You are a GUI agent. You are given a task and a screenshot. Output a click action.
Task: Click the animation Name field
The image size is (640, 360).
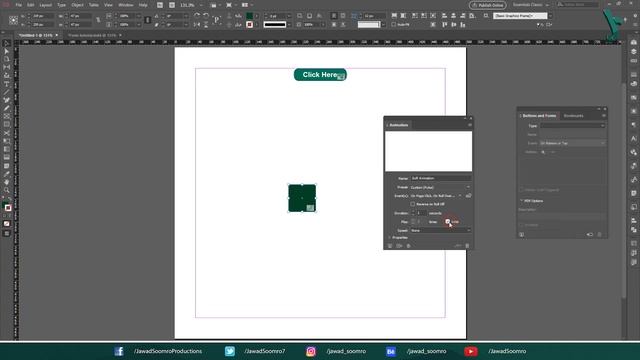[440, 178]
